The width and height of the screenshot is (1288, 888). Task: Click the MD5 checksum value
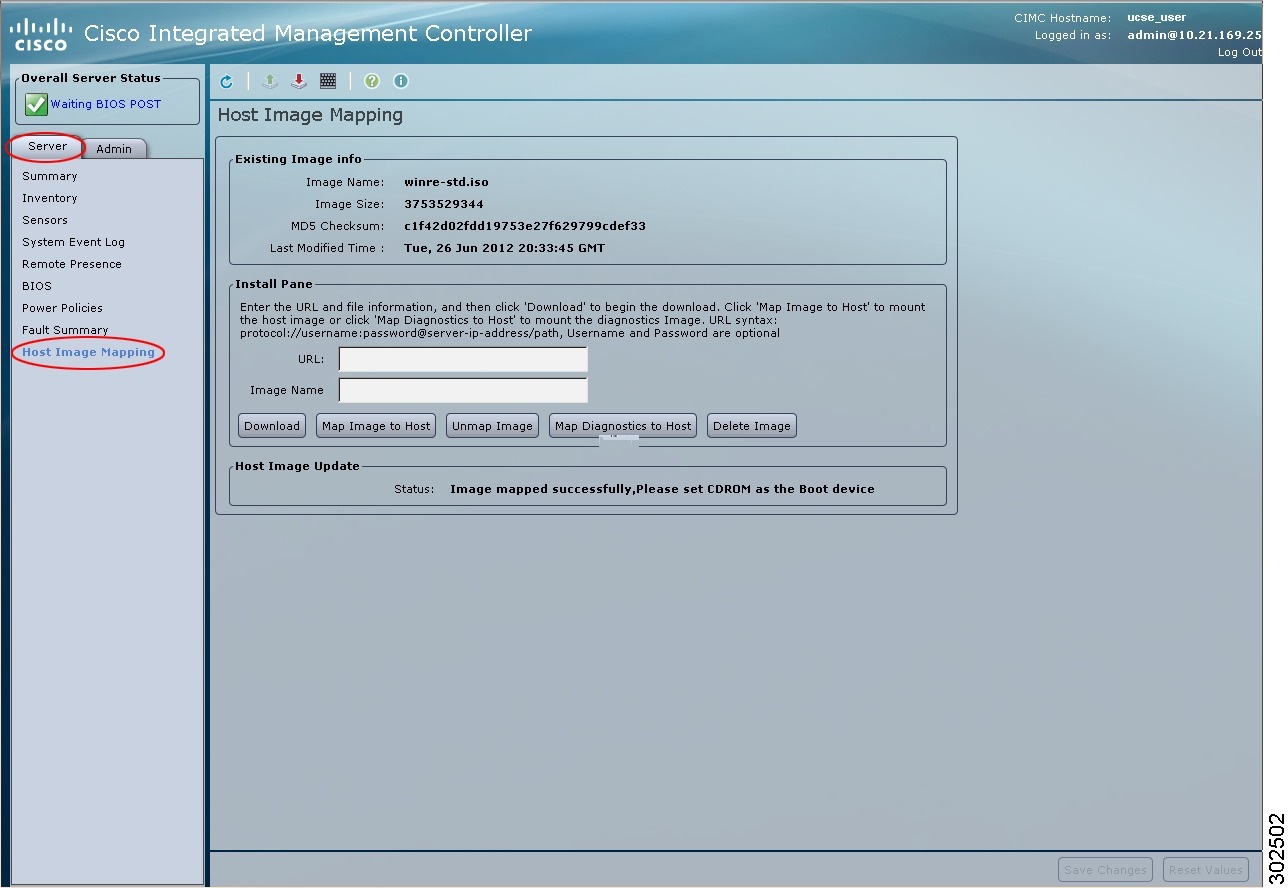[x=525, y=226]
